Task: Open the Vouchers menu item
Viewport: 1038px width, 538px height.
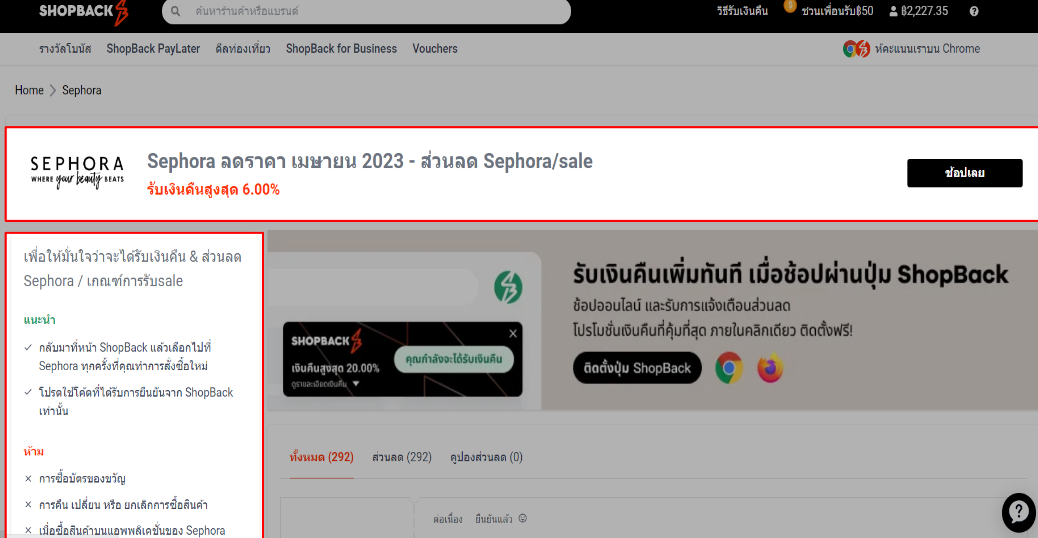Action: pyautogui.click(x=434, y=49)
